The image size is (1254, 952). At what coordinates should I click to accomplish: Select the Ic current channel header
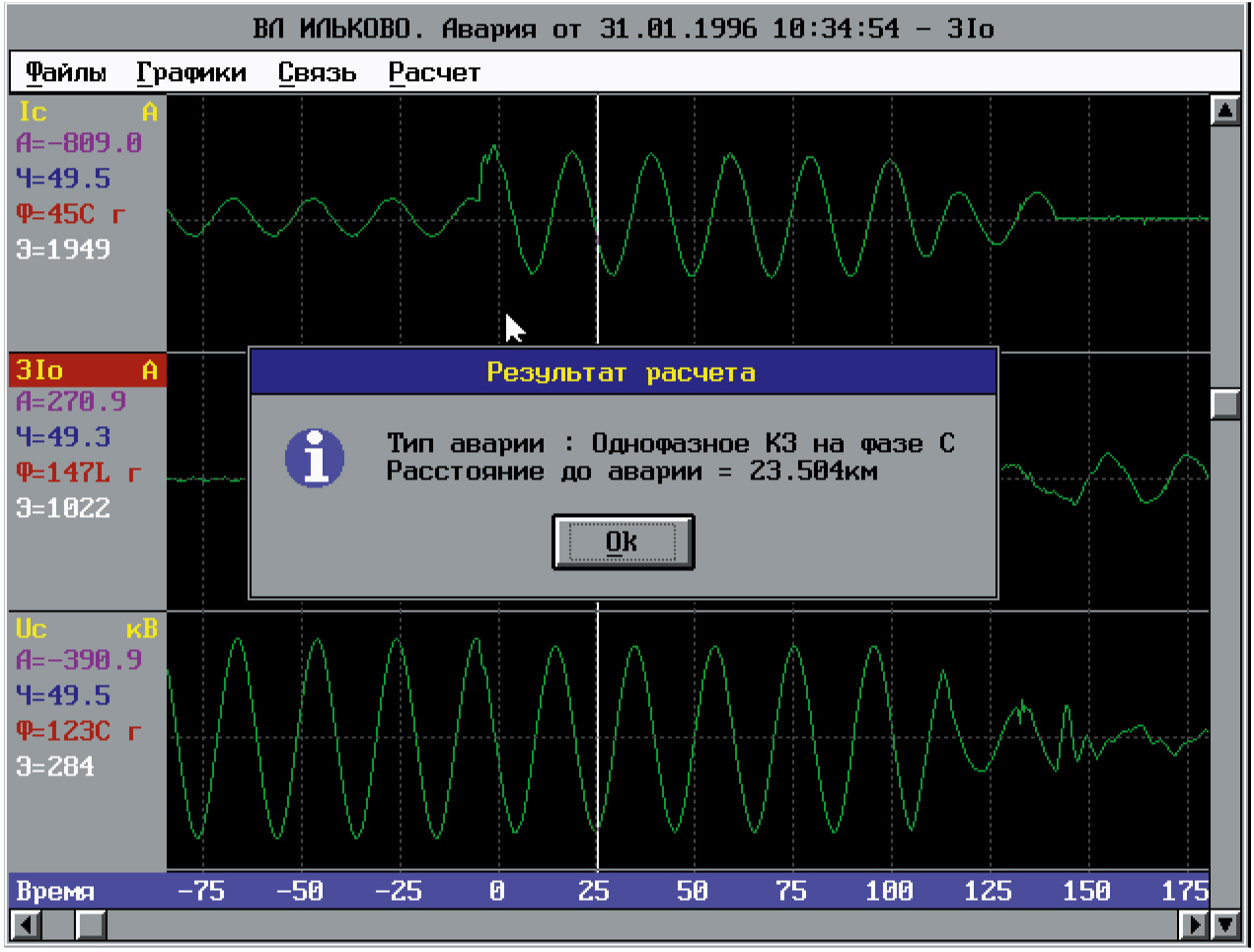(x=87, y=111)
